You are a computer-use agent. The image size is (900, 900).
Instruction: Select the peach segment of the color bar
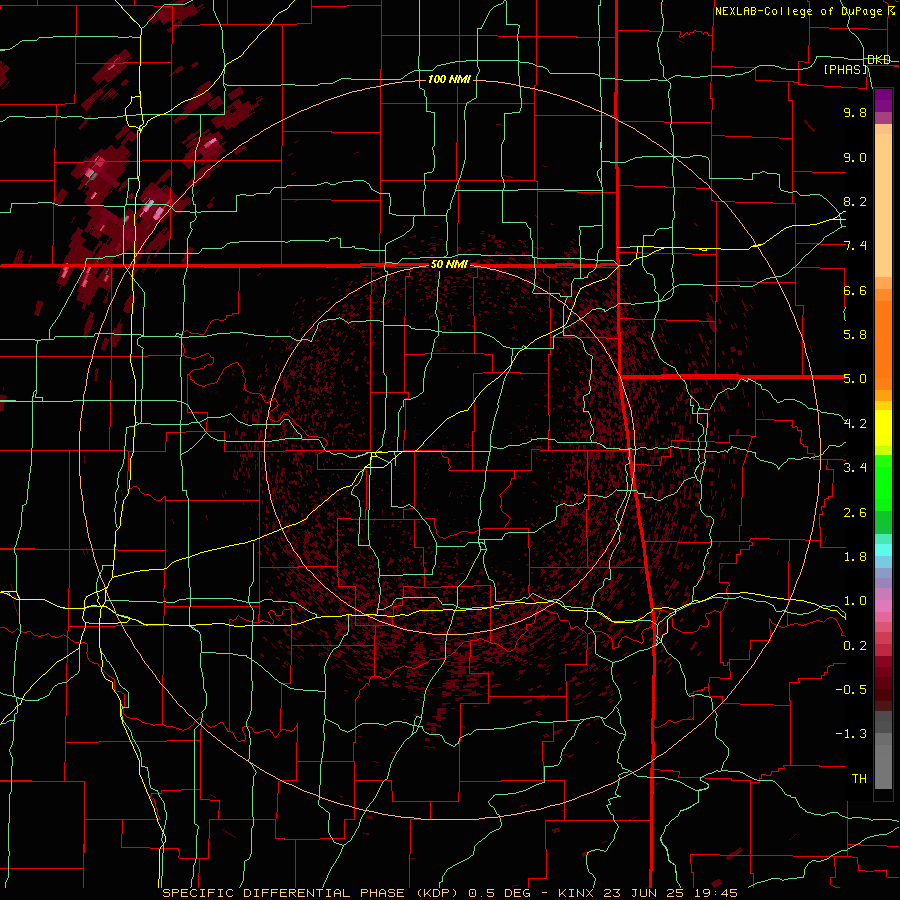[x=883, y=205]
